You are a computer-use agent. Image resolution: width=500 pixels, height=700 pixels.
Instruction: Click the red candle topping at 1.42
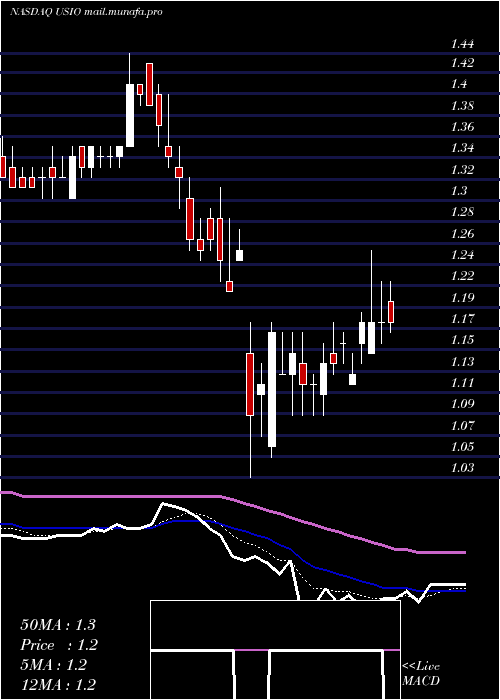(x=150, y=84)
